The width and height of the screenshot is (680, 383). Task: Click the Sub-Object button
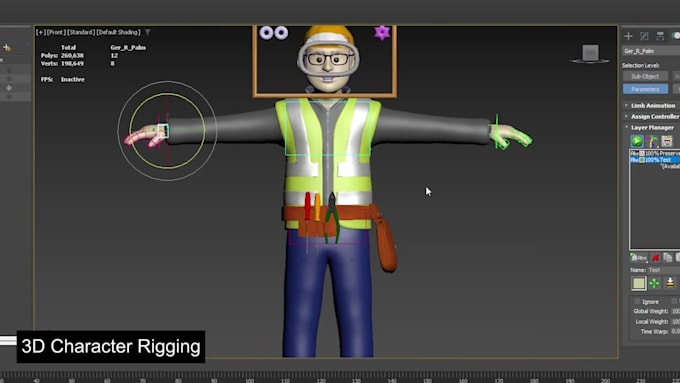[645, 76]
